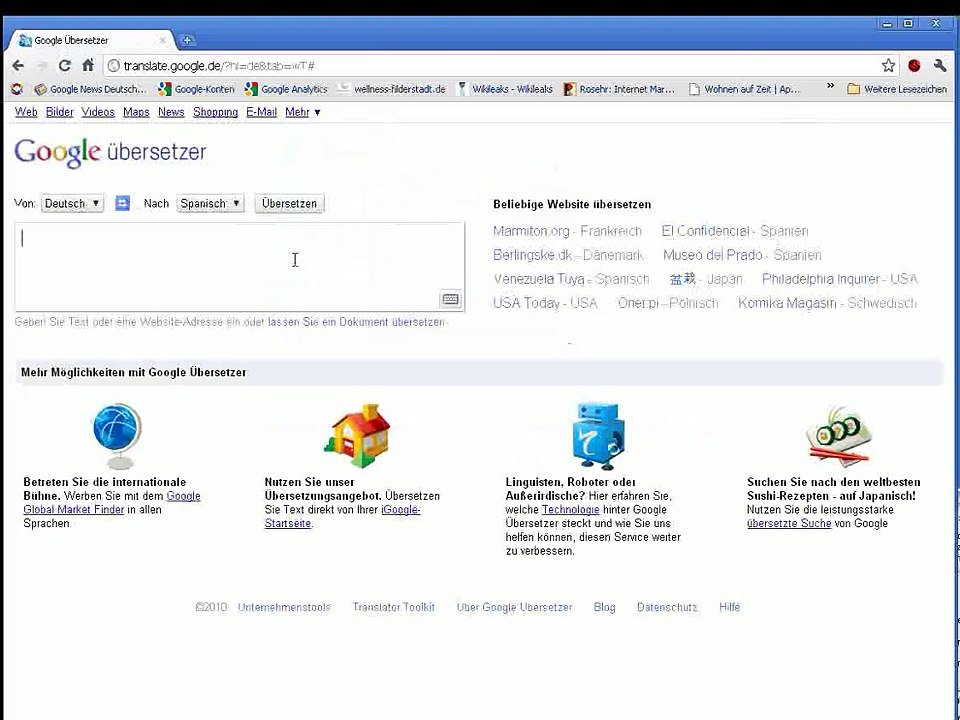Open Philadelphia Inquirer - USA link
The image size is (960, 720).
tap(839, 279)
